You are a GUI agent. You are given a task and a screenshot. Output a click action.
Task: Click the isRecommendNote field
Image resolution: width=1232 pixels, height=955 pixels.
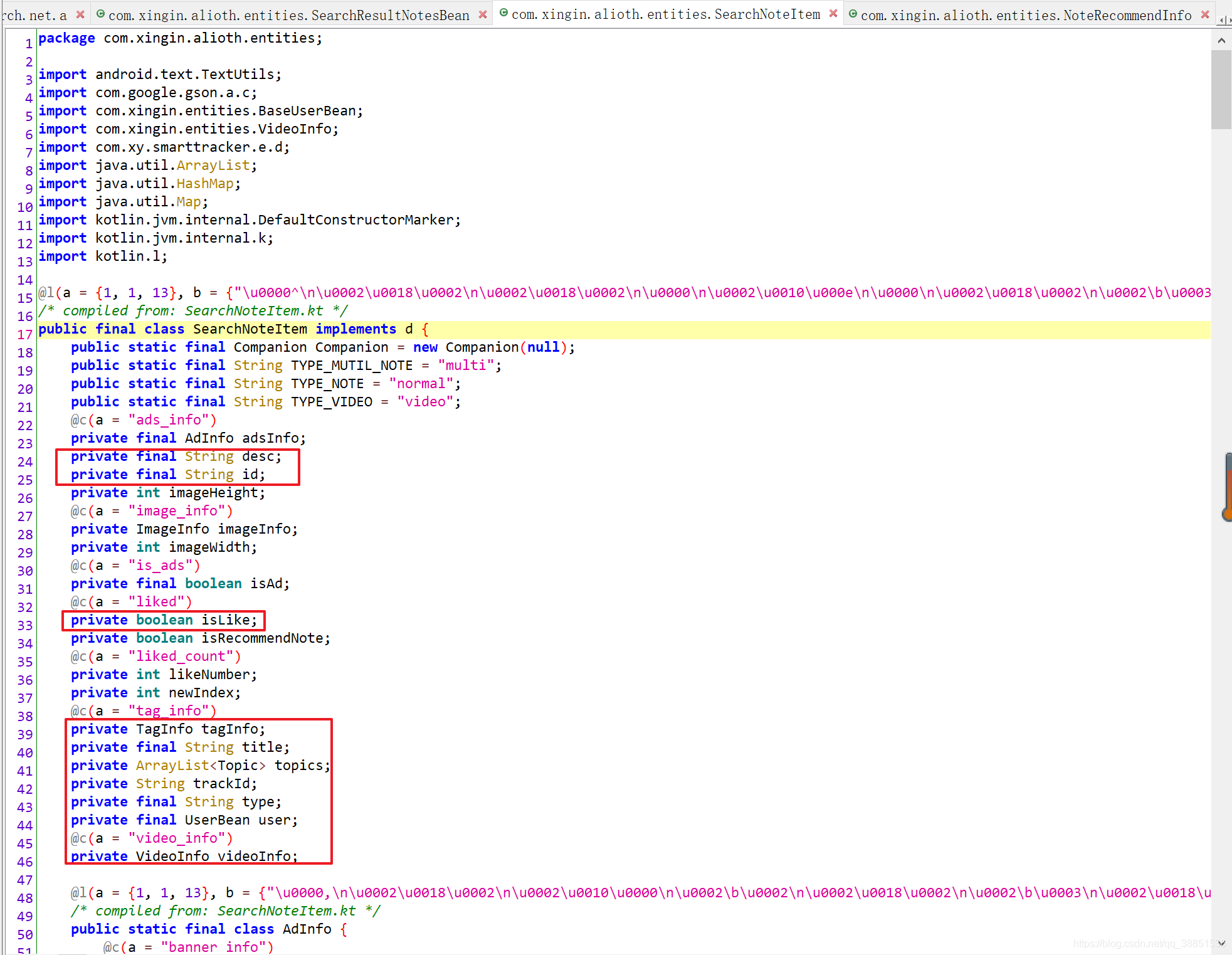pos(201,638)
